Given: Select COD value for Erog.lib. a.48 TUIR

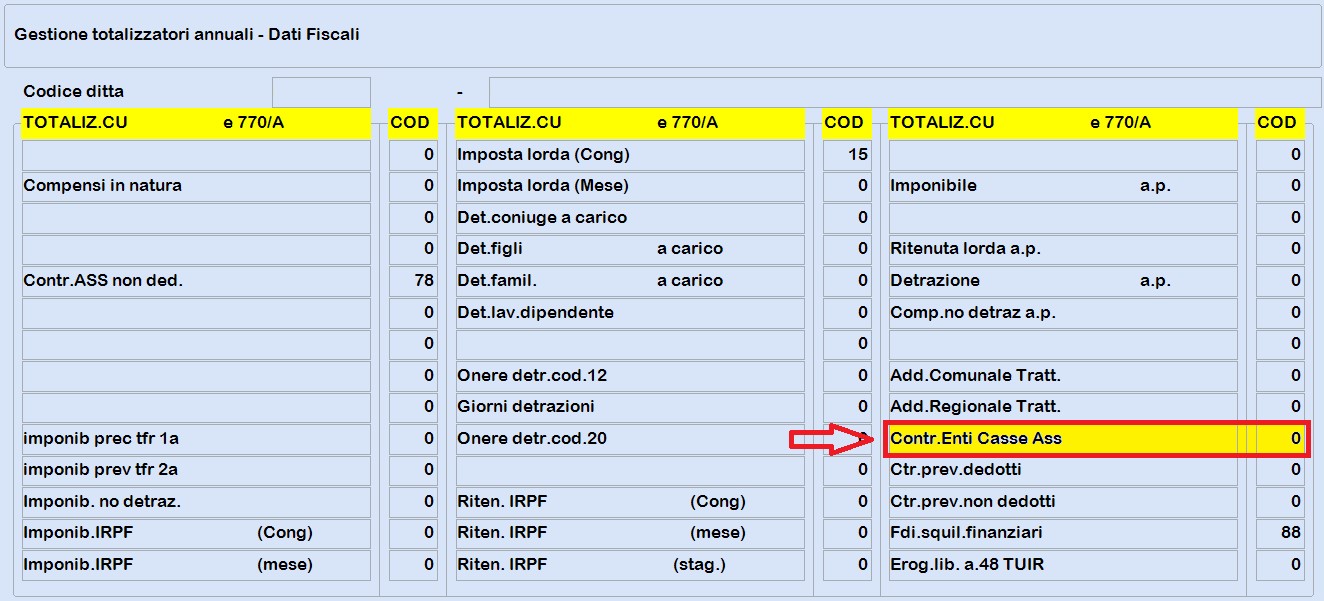Looking at the screenshot, I should (1280, 565).
